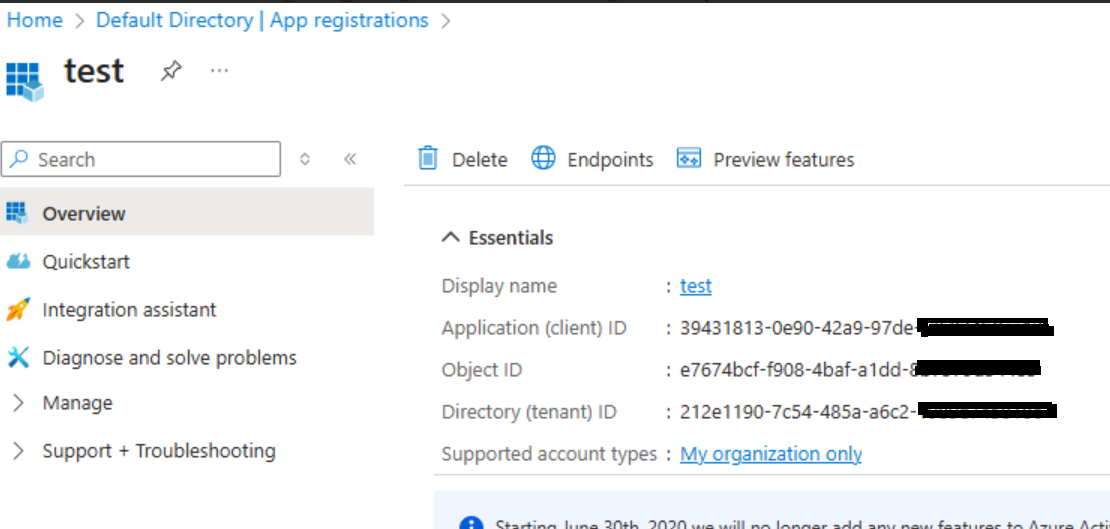Click the test app registration icon
This screenshot has height=529, width=1110.
25,81
